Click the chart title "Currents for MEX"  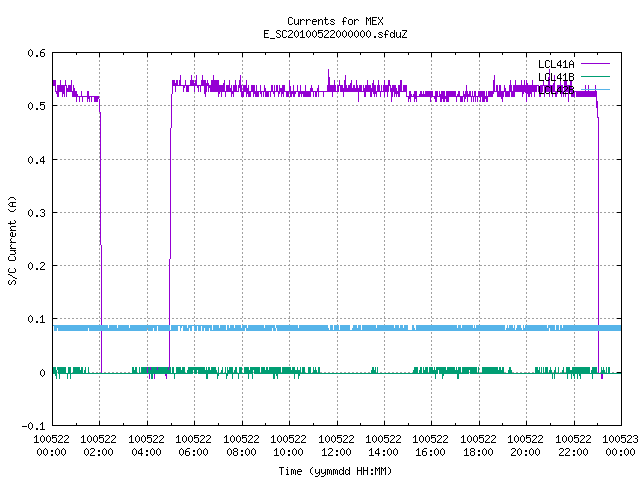click(335, 21)
